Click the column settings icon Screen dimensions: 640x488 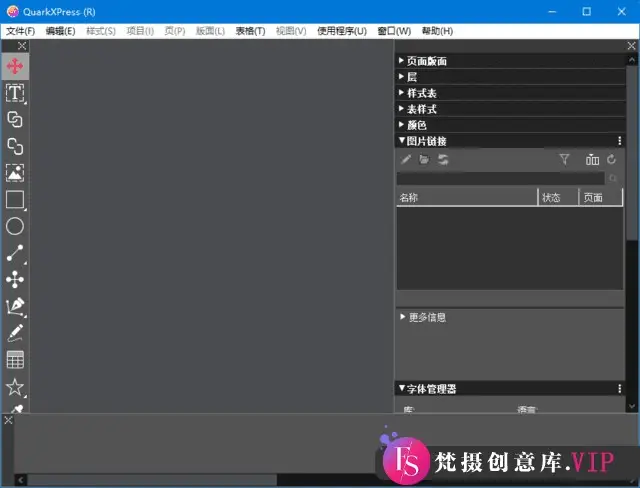coord(592,160)
